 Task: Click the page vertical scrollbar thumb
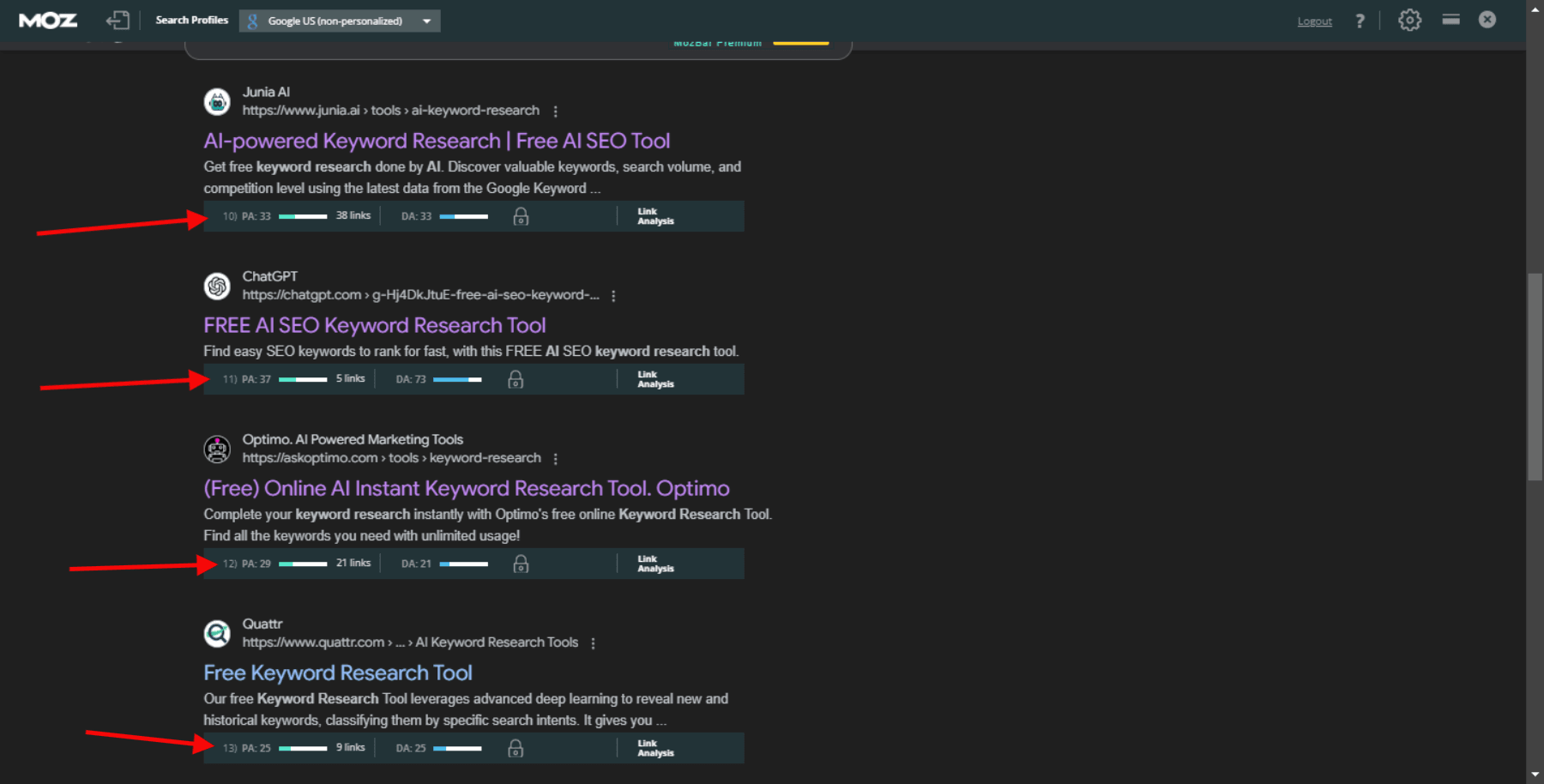pyautogui.click(x=1535, y=377)
